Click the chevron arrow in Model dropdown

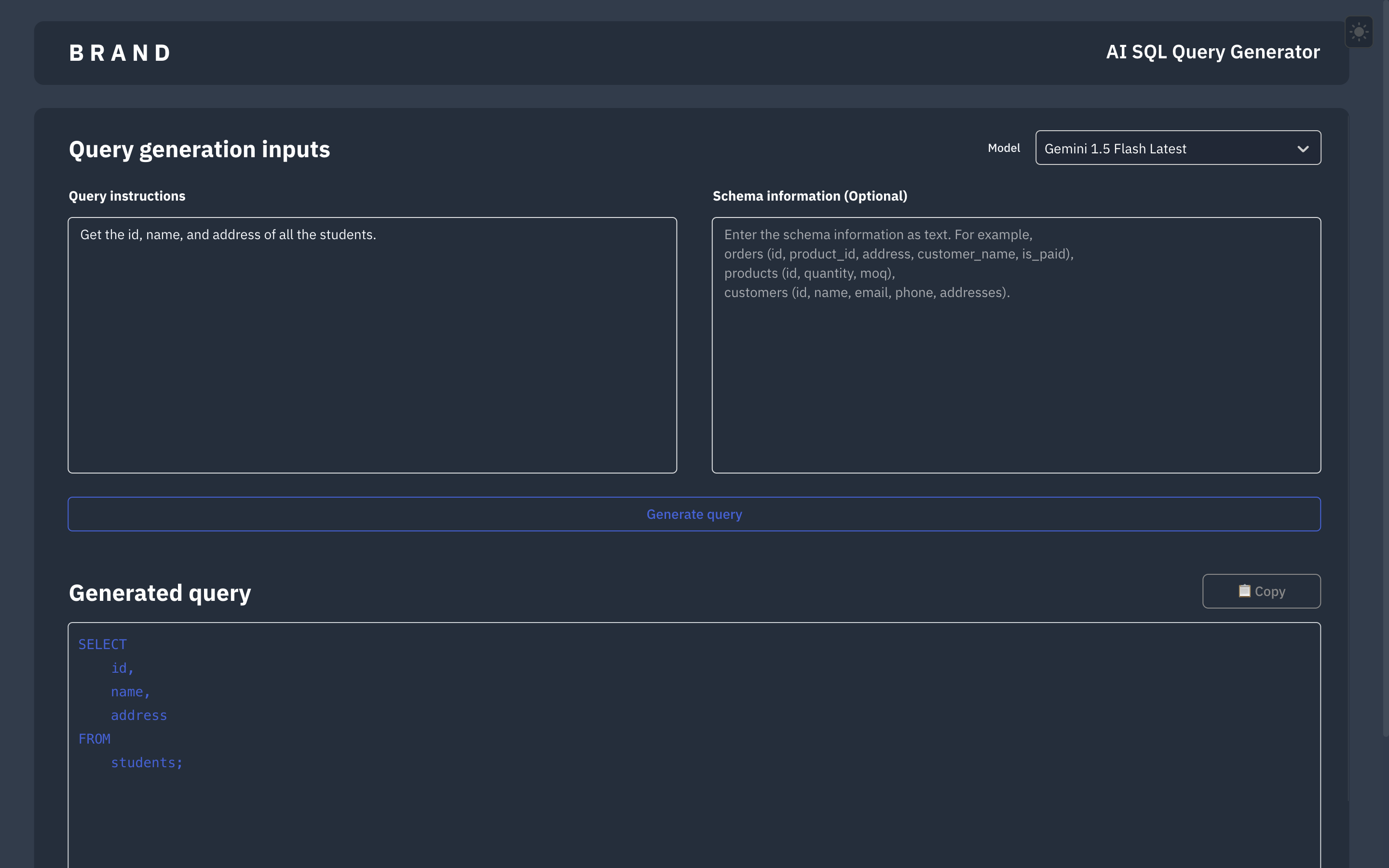tap(1303, 149)
